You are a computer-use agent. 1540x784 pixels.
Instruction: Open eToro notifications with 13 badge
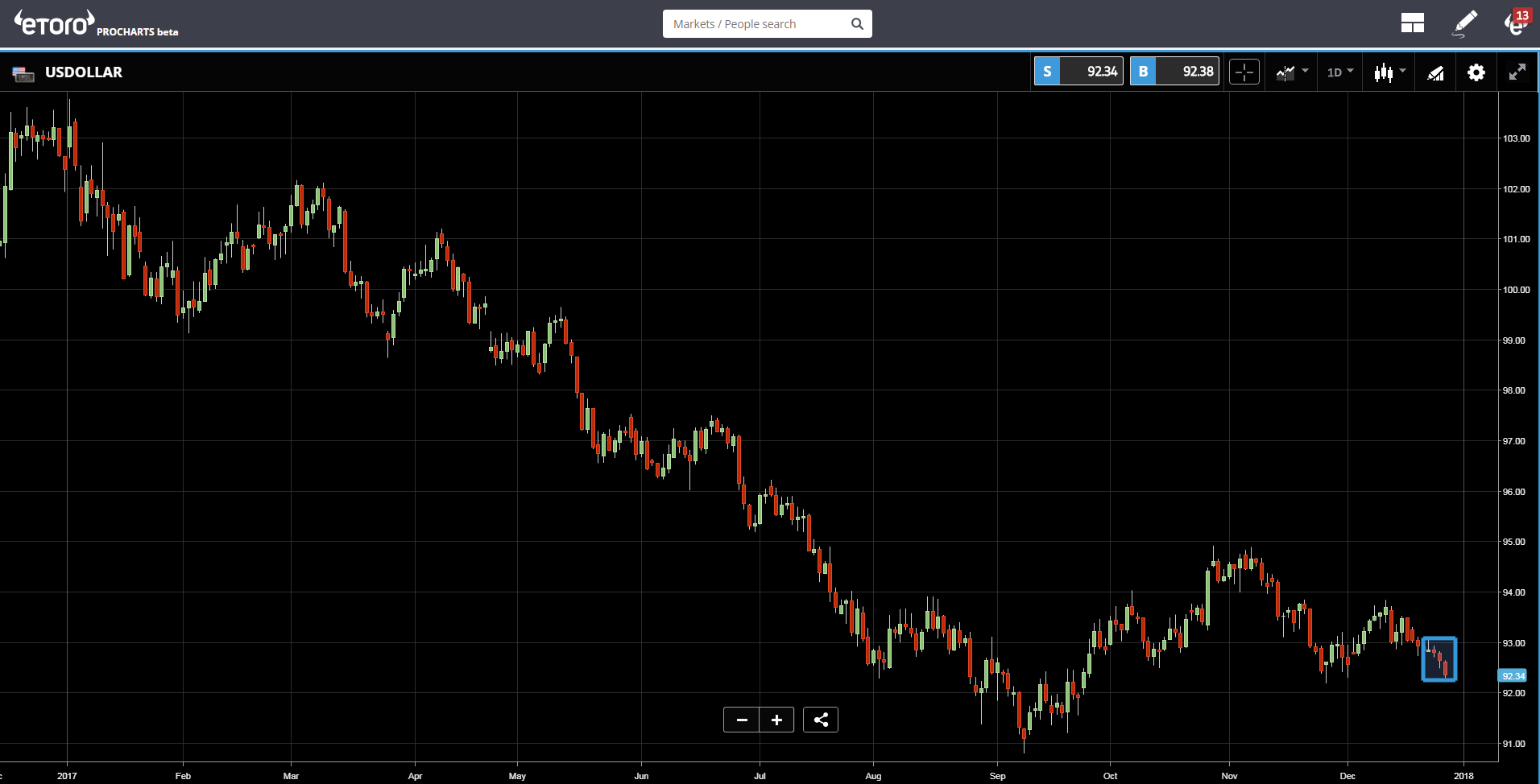pyautogui.click(x=1517, y=22)
